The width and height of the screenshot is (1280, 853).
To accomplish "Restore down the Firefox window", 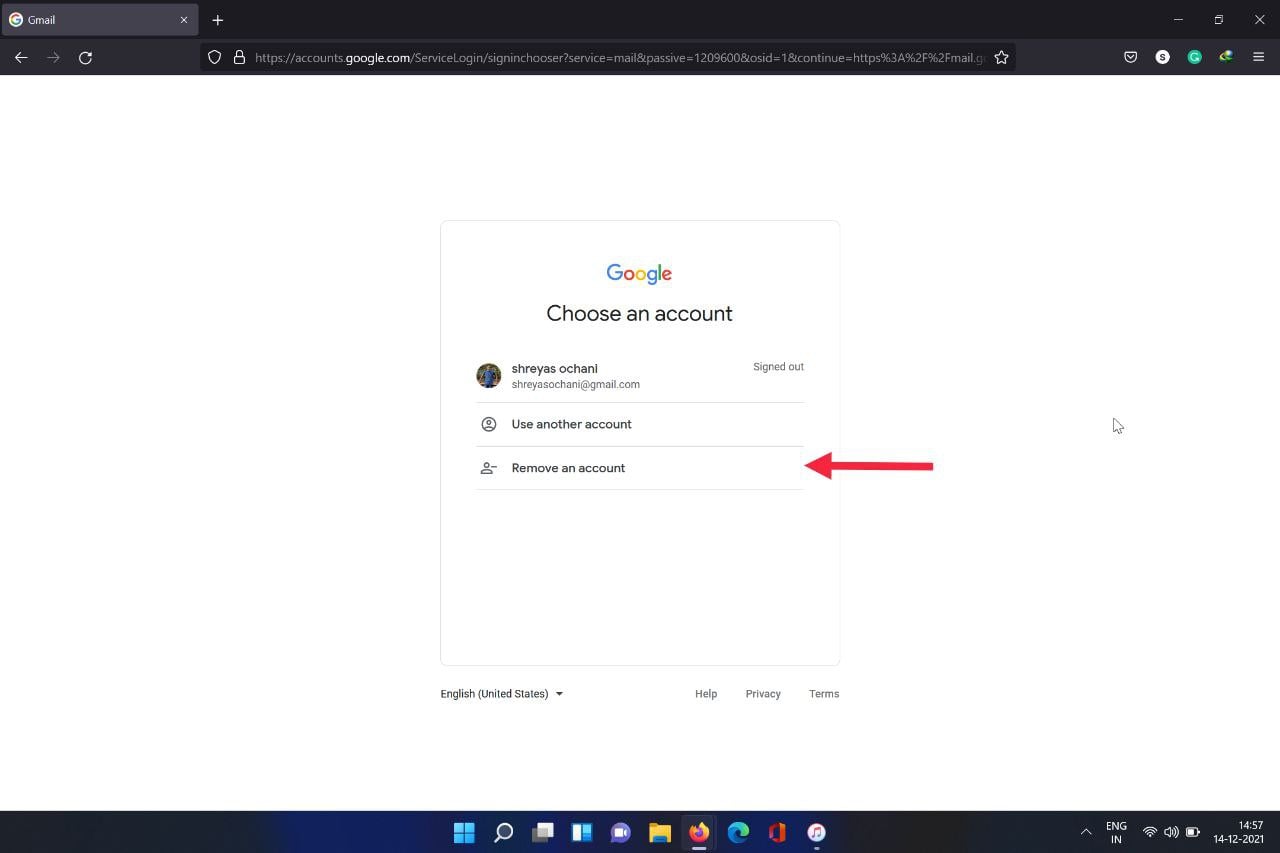I will tap(1219, 20).
